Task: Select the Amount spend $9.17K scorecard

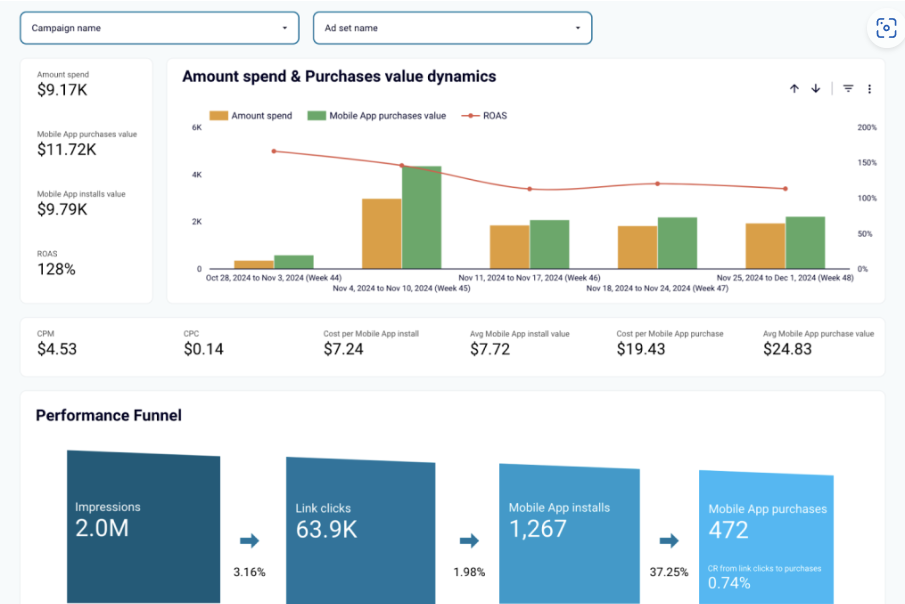Action: (63, 84)
